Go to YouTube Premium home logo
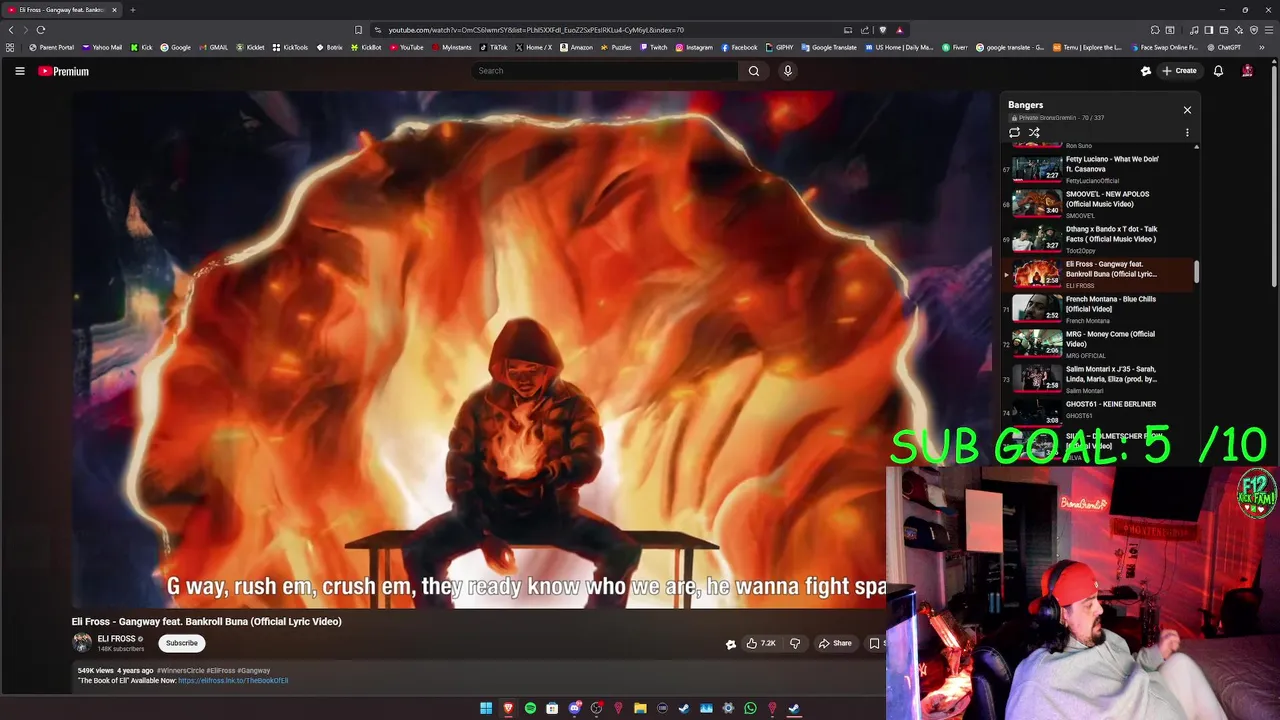The width and height of the screenshot is (1280, 720). [x=64, y=71]
